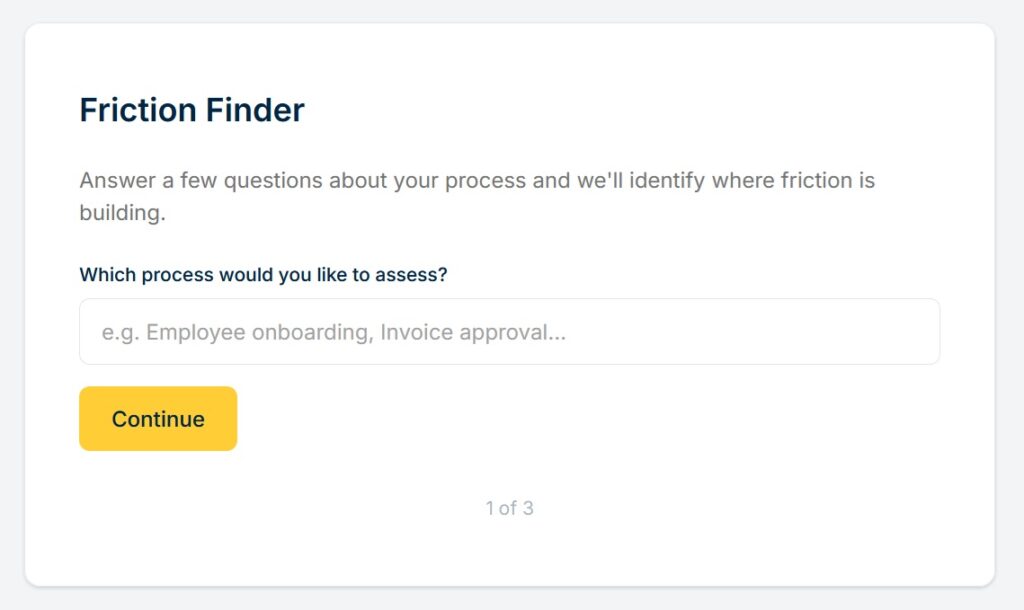Click the empty right end of the text input
This screenshot has width=1024, height=610.
pyautogui.click(x=850, y=332)
